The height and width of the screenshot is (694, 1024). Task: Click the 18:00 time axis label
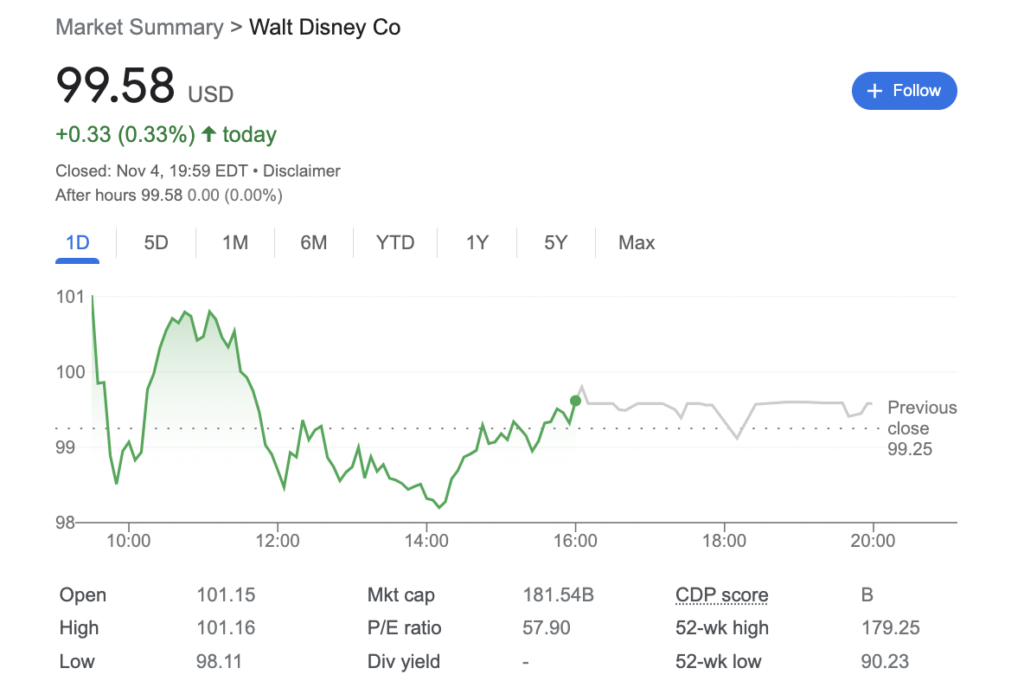coord(724,541)
